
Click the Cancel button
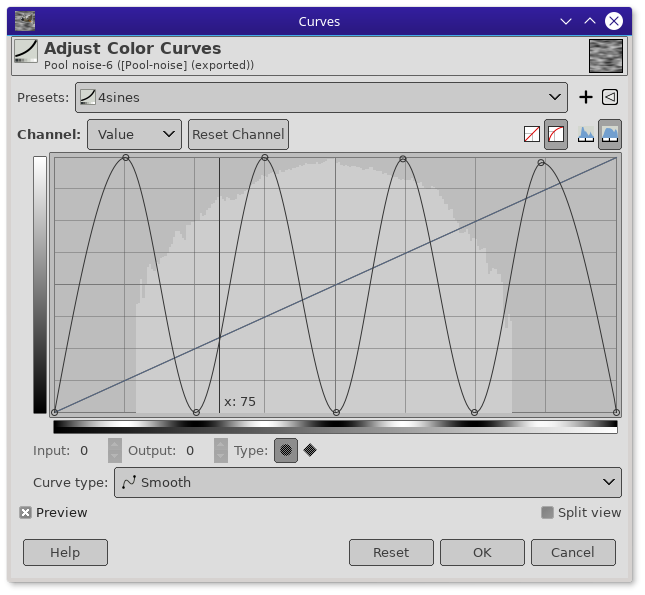[572, 552]
